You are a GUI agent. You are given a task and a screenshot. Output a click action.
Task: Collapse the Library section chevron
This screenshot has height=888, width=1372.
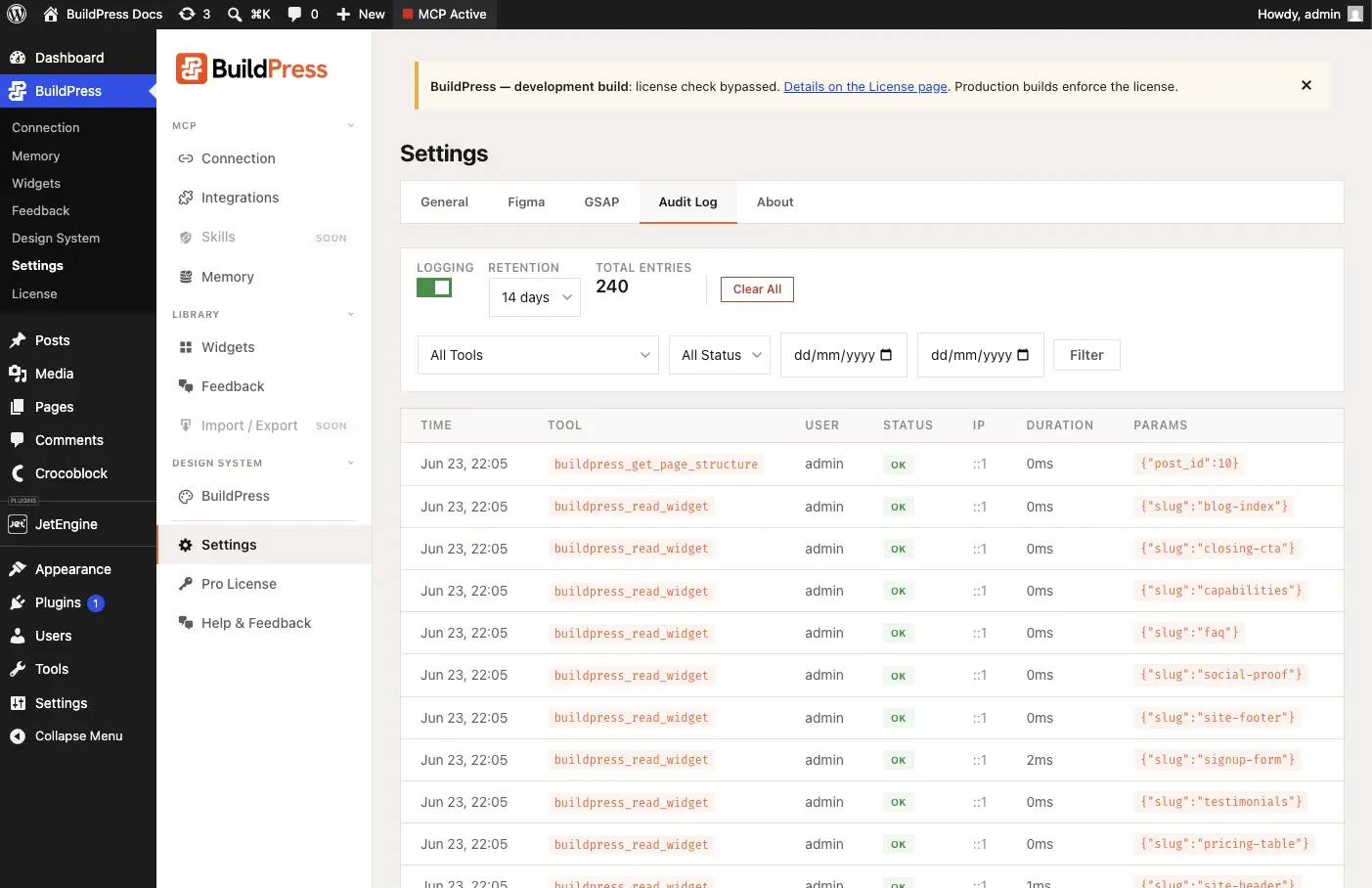click(351, 314)
